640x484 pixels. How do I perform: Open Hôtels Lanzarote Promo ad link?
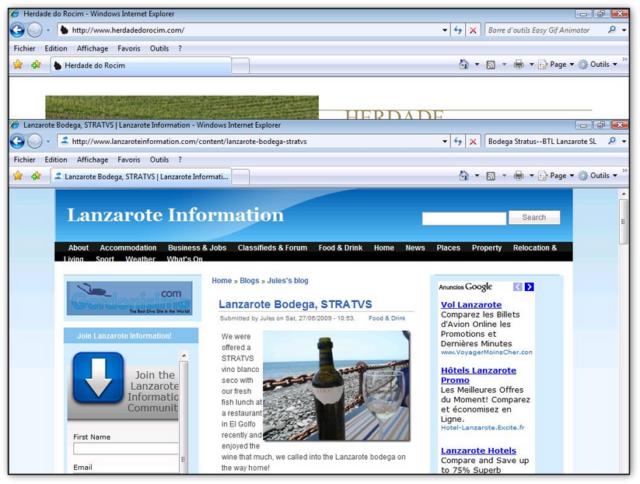[x=478, y=375]
